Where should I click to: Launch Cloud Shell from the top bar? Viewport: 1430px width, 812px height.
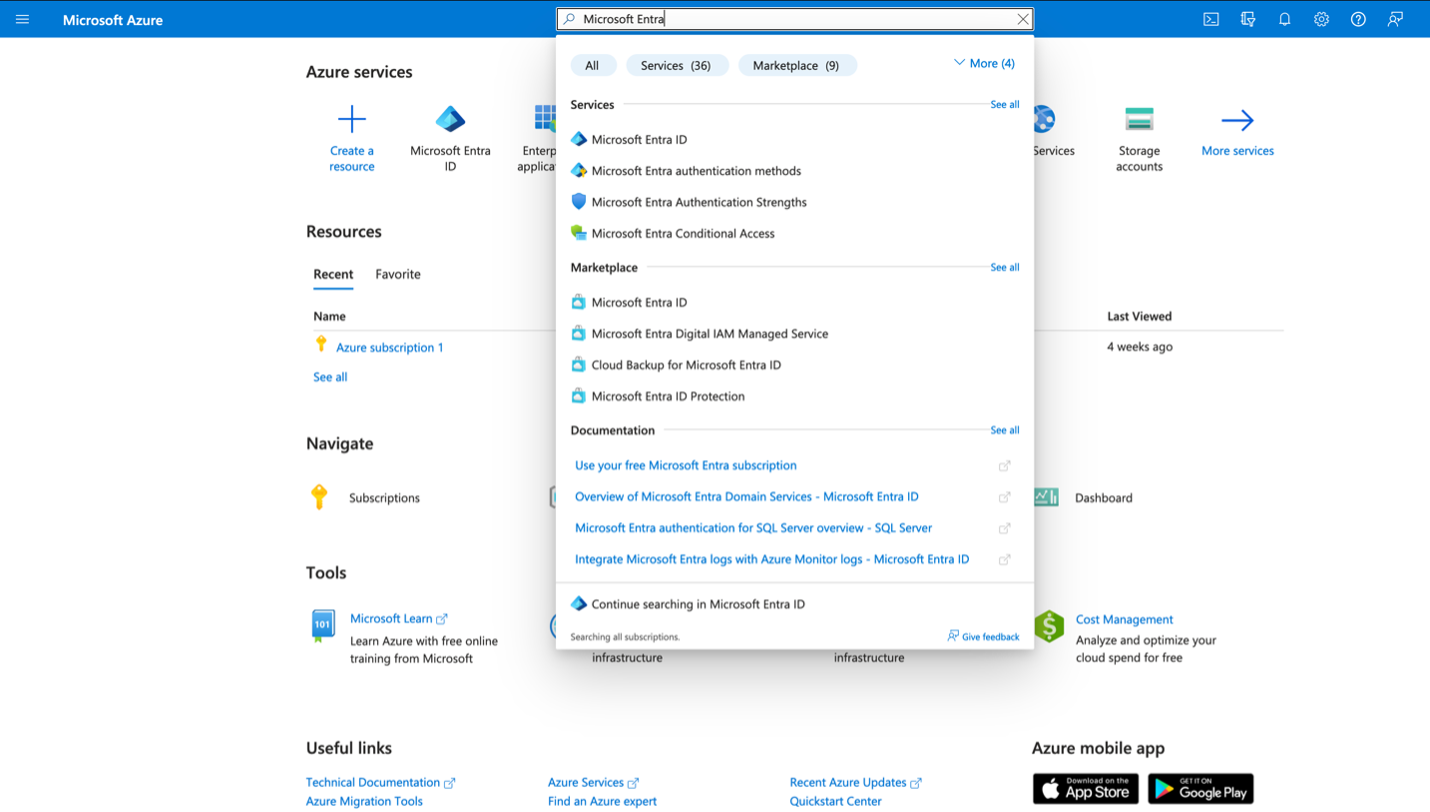click(1211, 19)
